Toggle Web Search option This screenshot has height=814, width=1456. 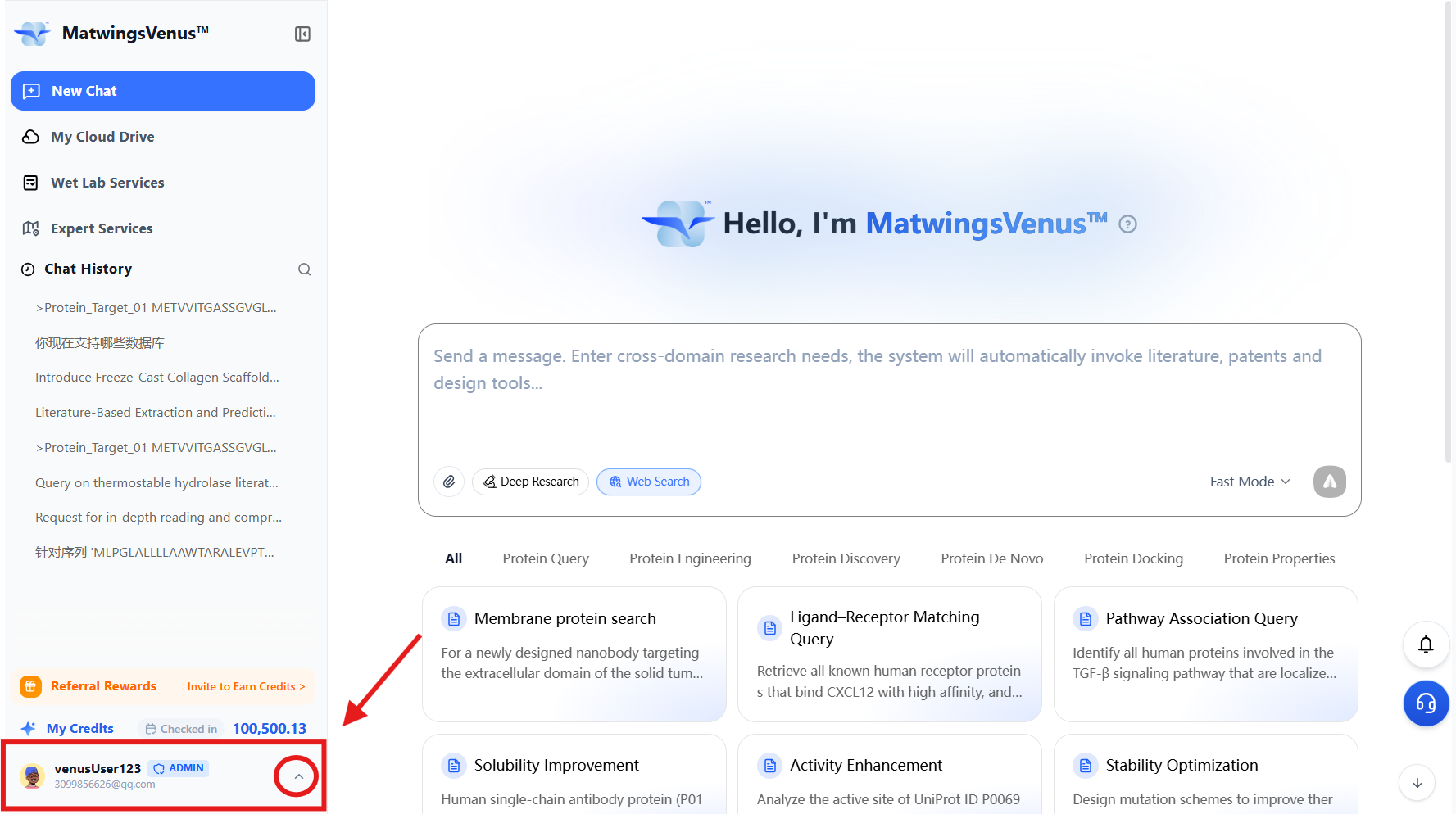[649, 482]
